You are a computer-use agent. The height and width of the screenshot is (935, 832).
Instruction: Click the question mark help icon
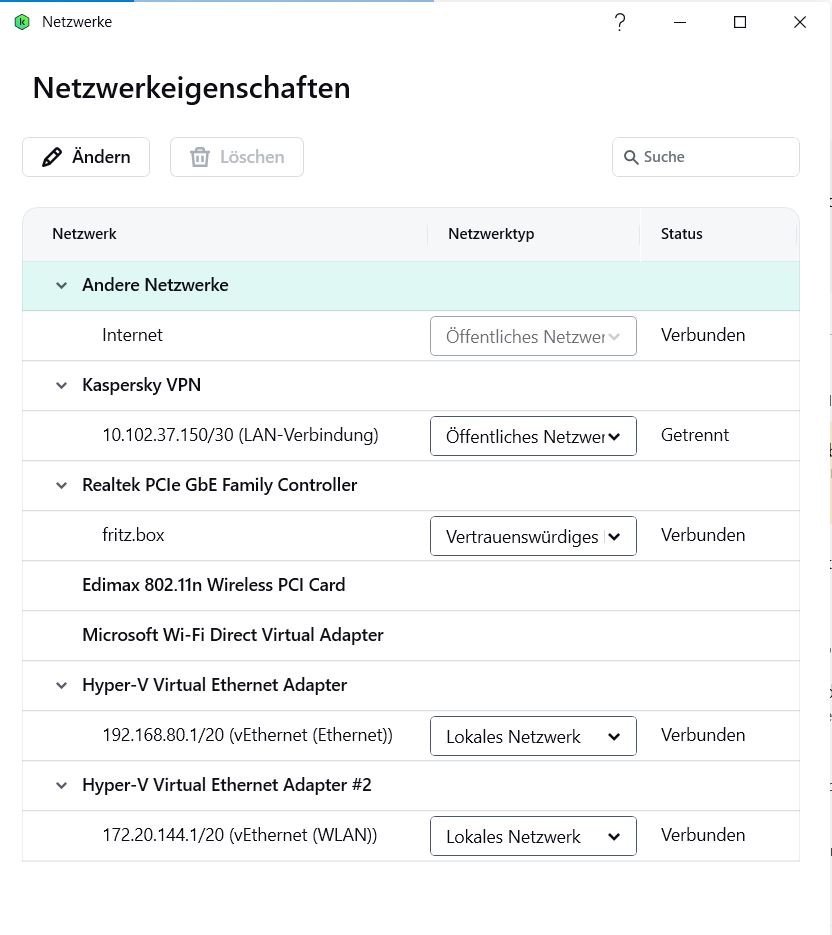(620, 22)
